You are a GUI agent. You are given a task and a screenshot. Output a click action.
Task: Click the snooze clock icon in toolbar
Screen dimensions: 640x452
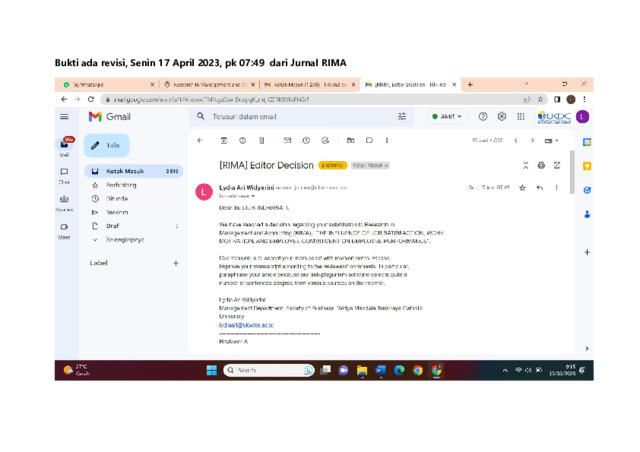pyautogui.click(x=306, y=140)
